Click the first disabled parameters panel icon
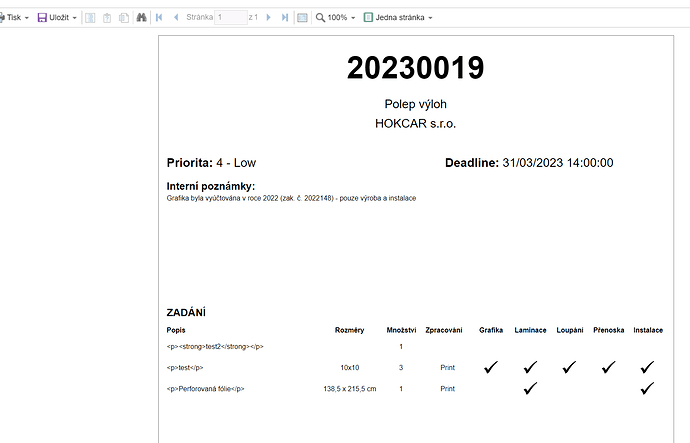Viewport: 690px width, 443px height. point(90,18)
